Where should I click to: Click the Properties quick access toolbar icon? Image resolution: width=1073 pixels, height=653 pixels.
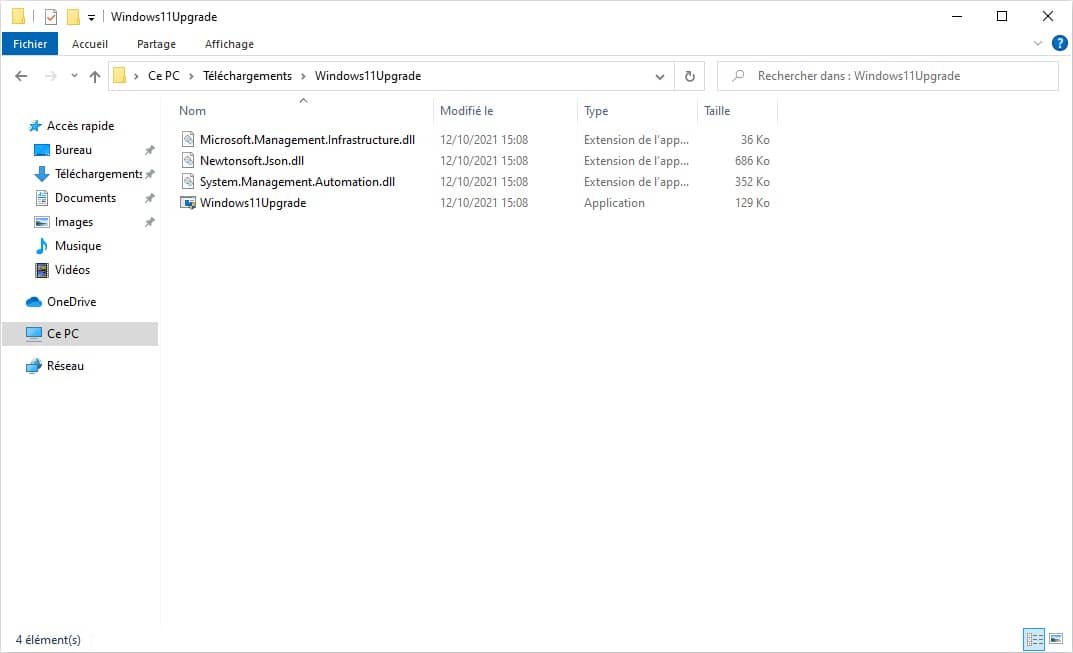point(51,16)
